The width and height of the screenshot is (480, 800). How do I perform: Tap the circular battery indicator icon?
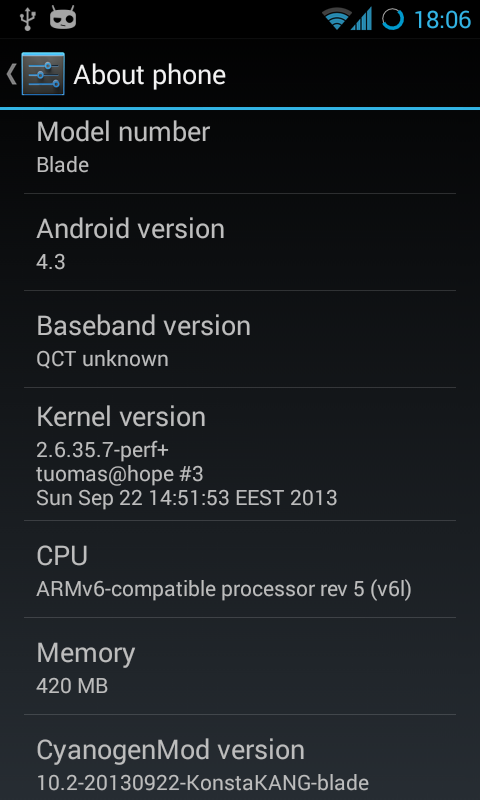(x=393, y=19)
